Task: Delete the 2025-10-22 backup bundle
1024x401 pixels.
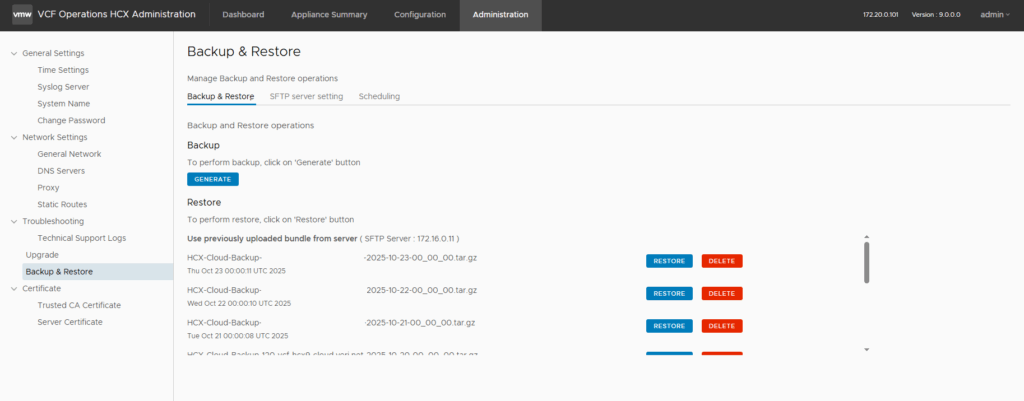Action: click(721, 293)
